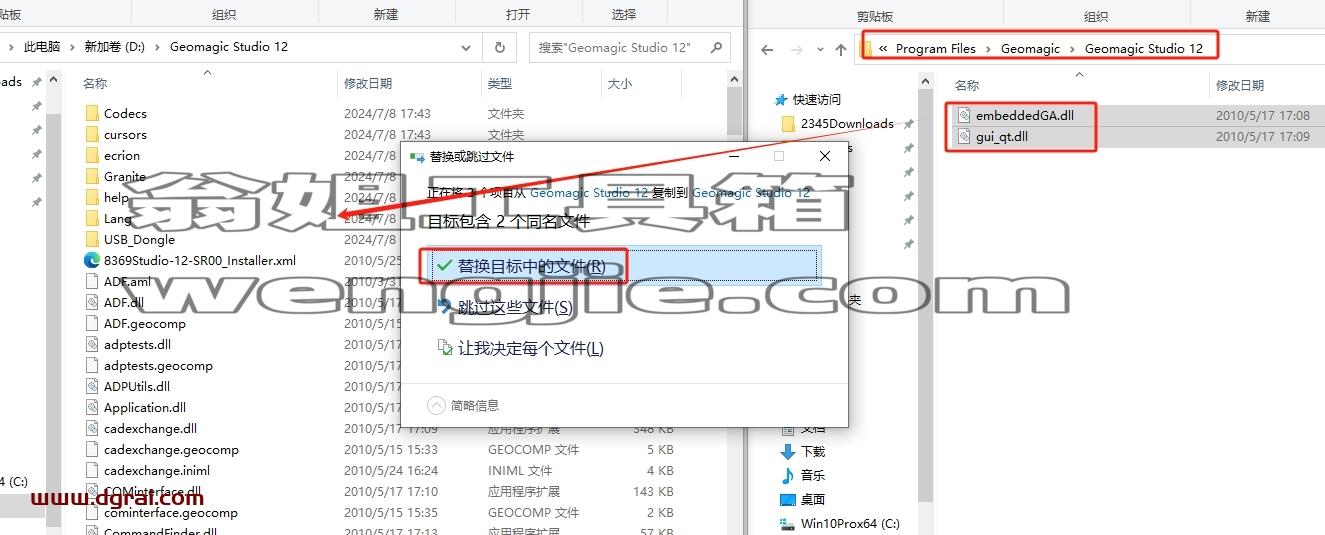Sort left window by 大小 column
The width and height of the screenshot is (1325, 535).
coord(619,83)
